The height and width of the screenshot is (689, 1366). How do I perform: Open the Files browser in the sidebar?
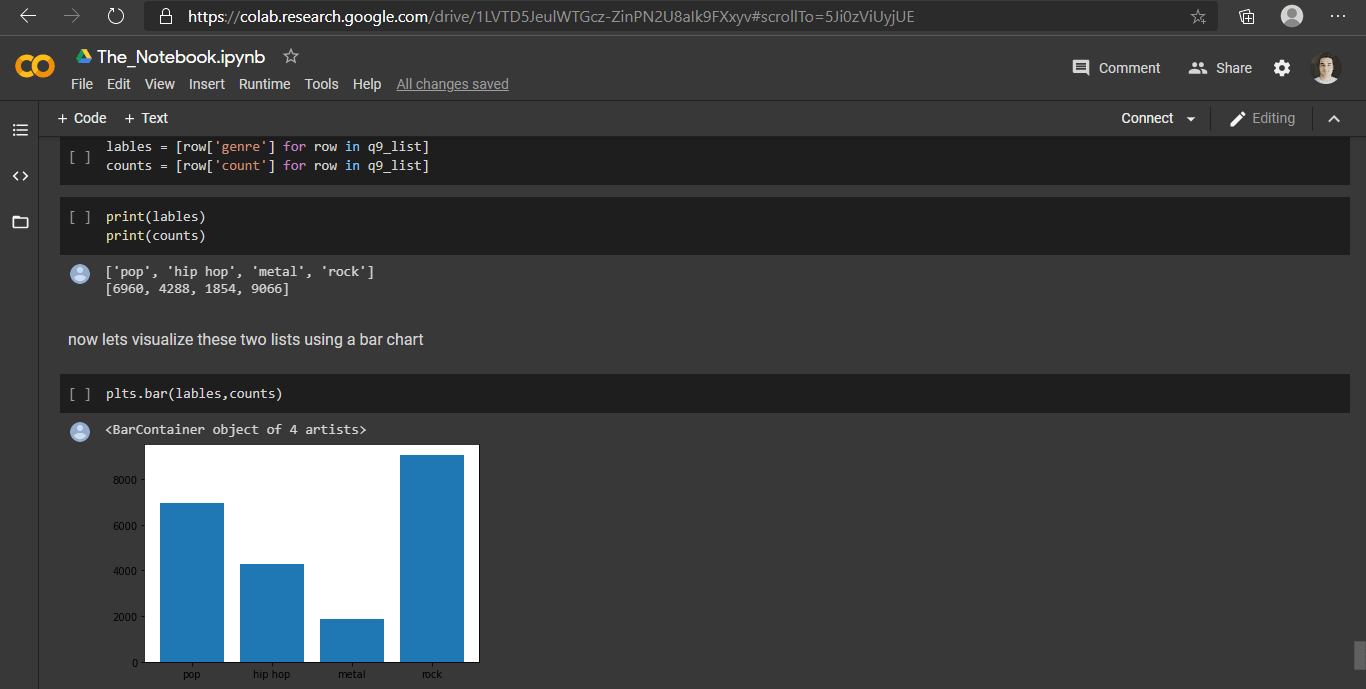tap(20, 222)
